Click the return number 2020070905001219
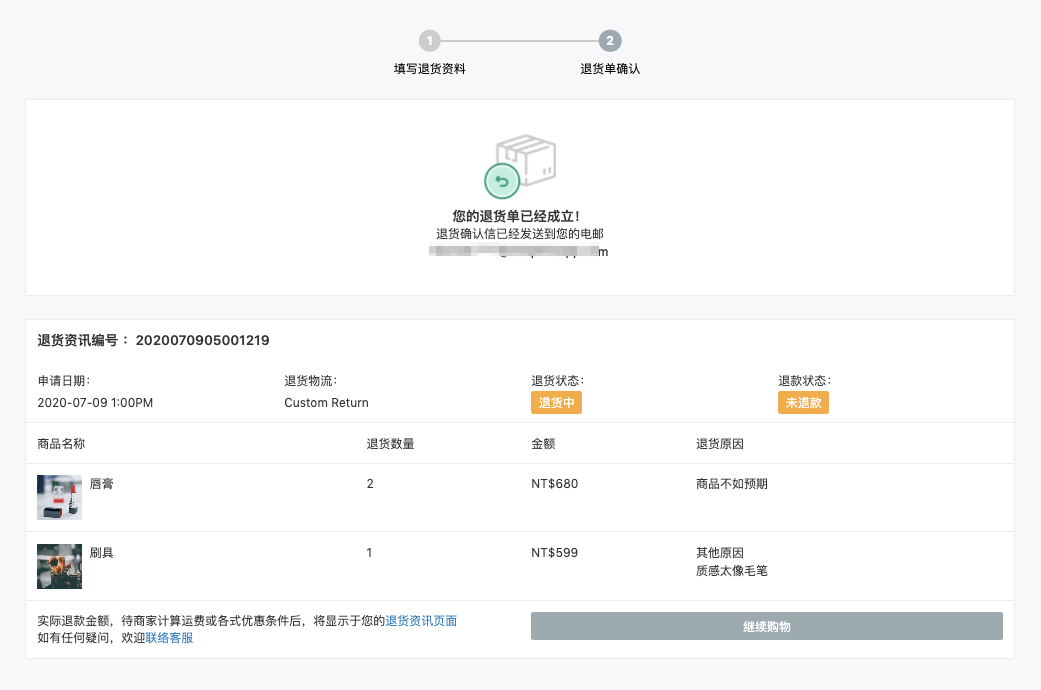 click(x=202, y=340)
